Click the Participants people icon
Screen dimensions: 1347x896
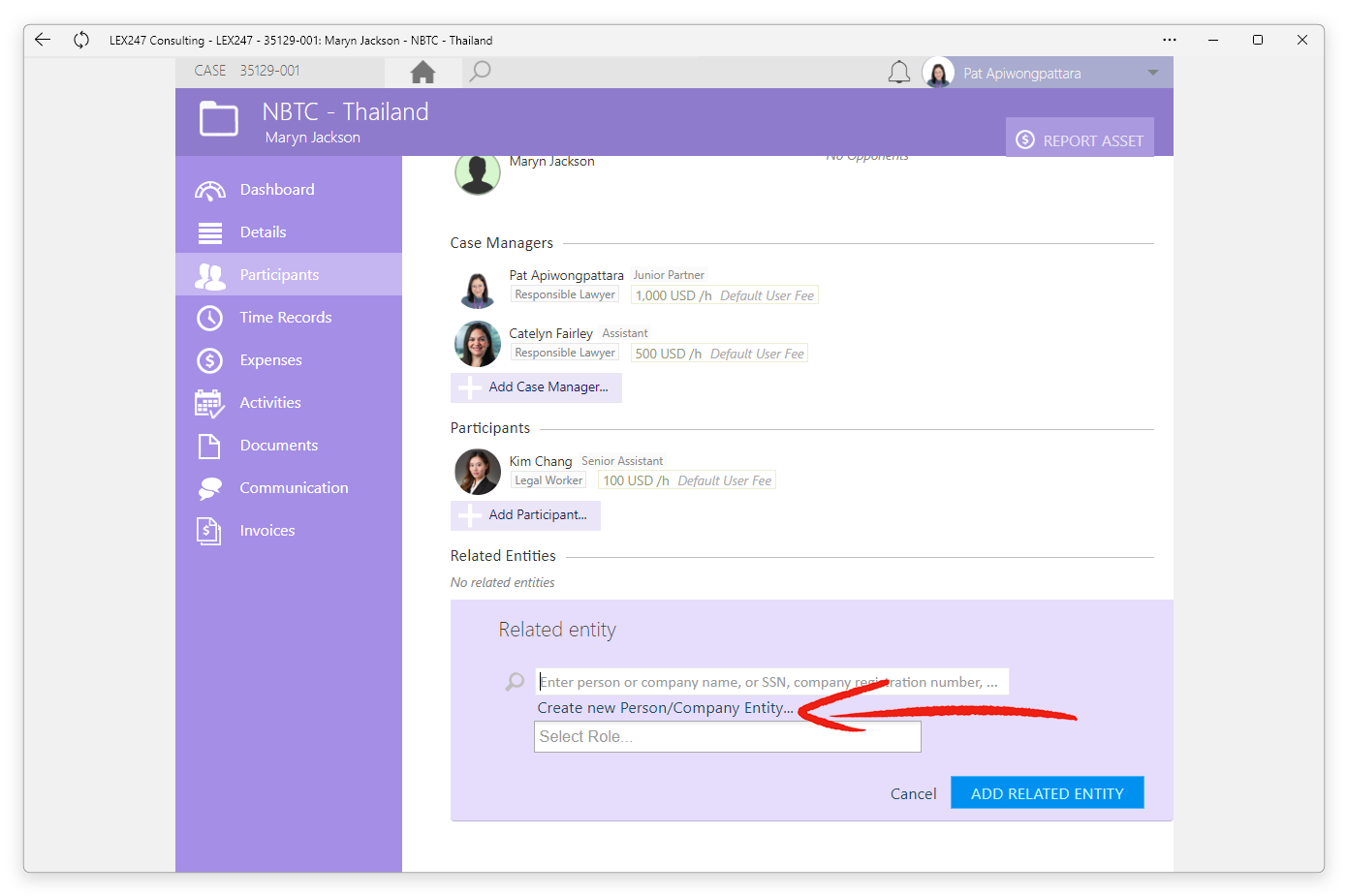tap(210, 276)
